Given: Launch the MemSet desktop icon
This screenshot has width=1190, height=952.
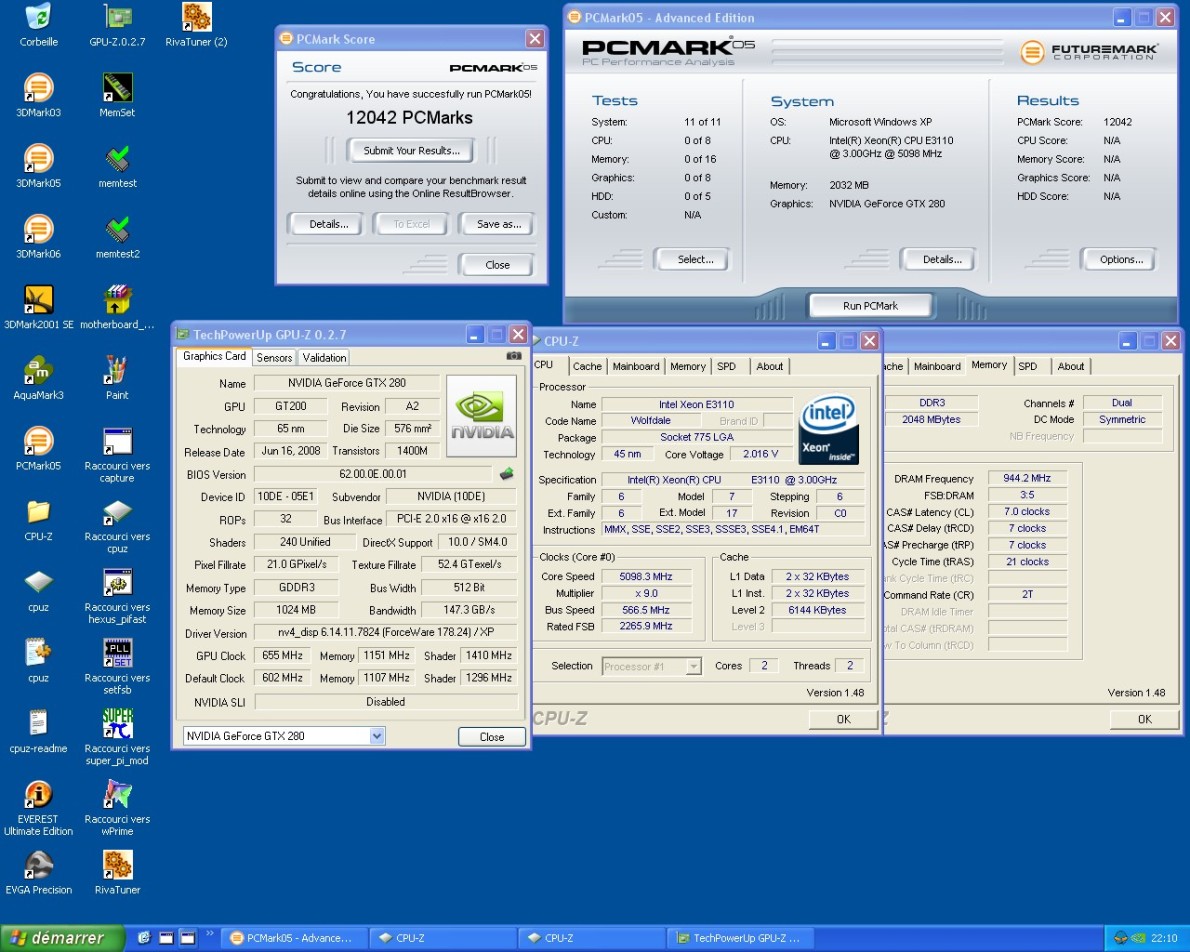Looking at the screenshot, I should [117, 95].
